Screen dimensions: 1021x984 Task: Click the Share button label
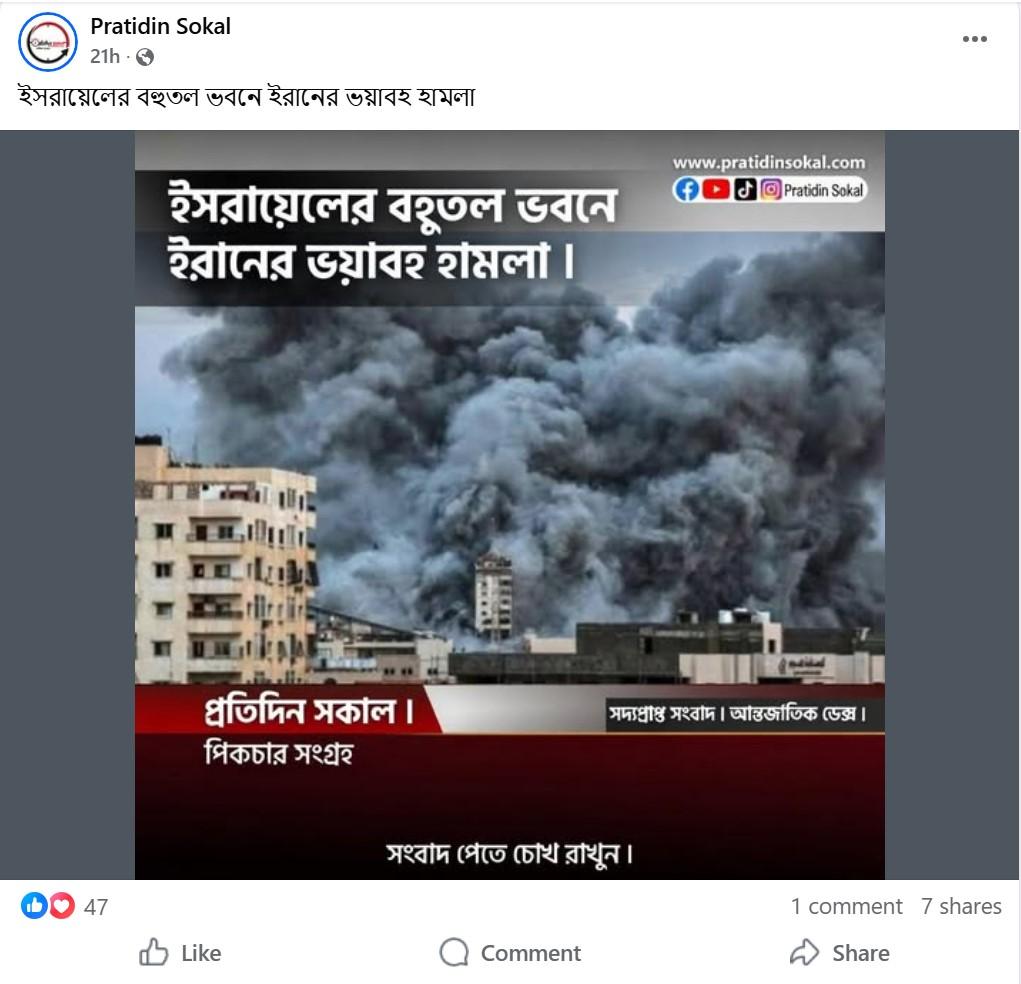point(861,953)
